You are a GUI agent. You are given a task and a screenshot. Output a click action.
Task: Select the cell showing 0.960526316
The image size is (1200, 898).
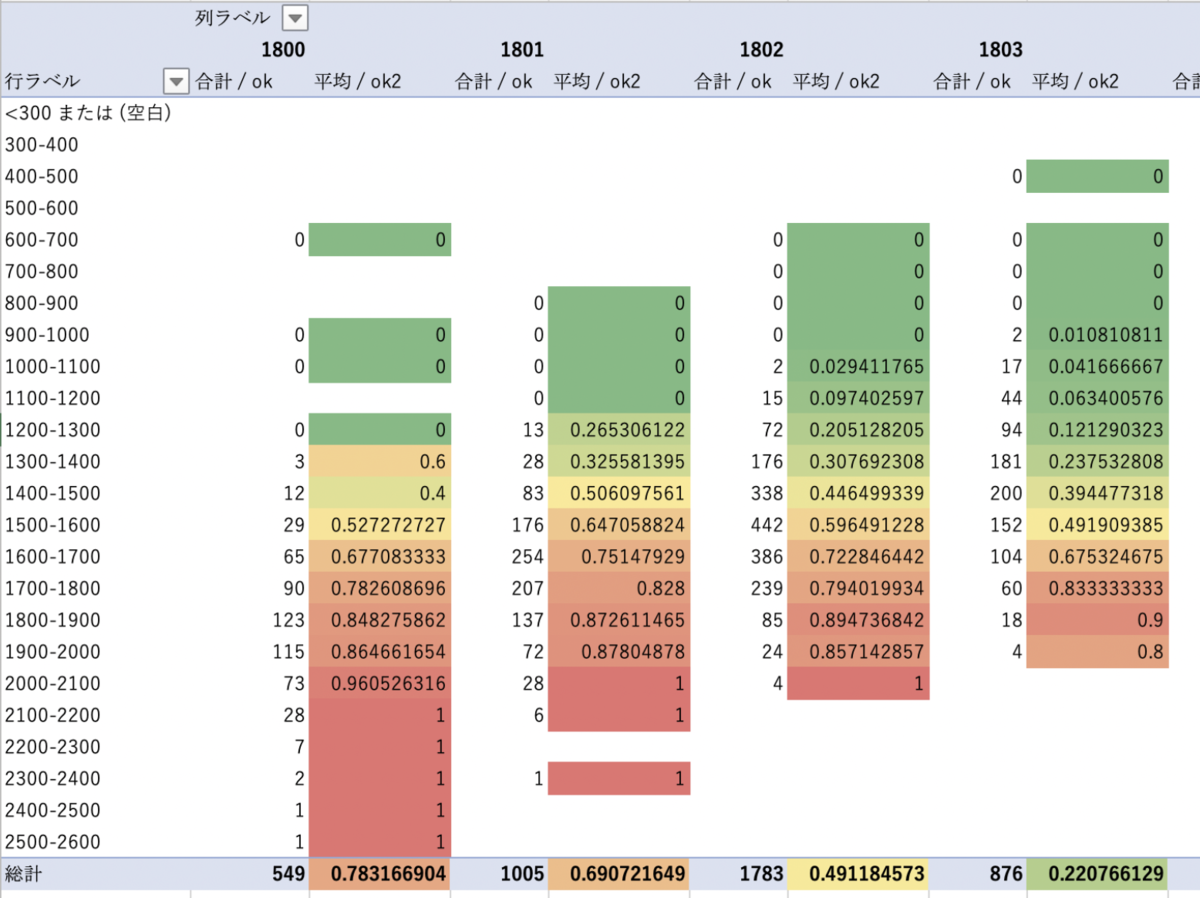point(380,683)
